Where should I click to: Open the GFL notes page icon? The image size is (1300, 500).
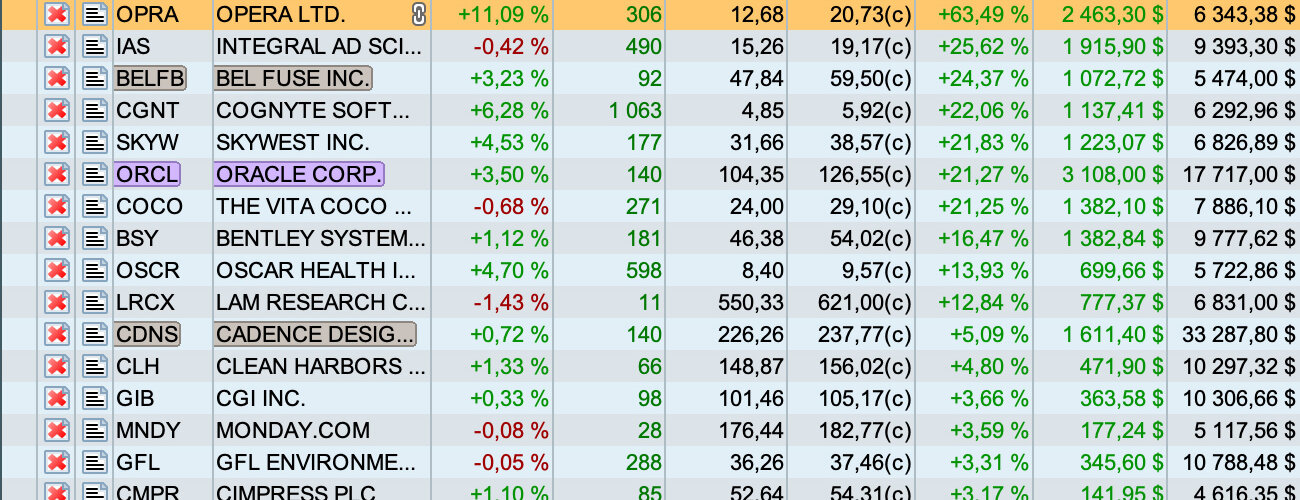95,463
